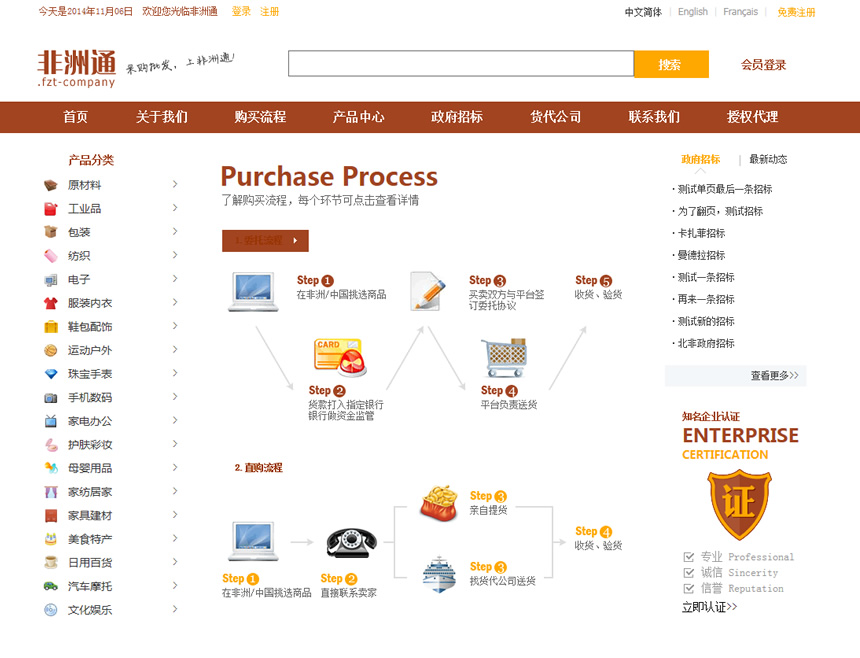The image size is (860, 658).
Task: Click the shopping cart delivery icon
Action: coord(504,357)
